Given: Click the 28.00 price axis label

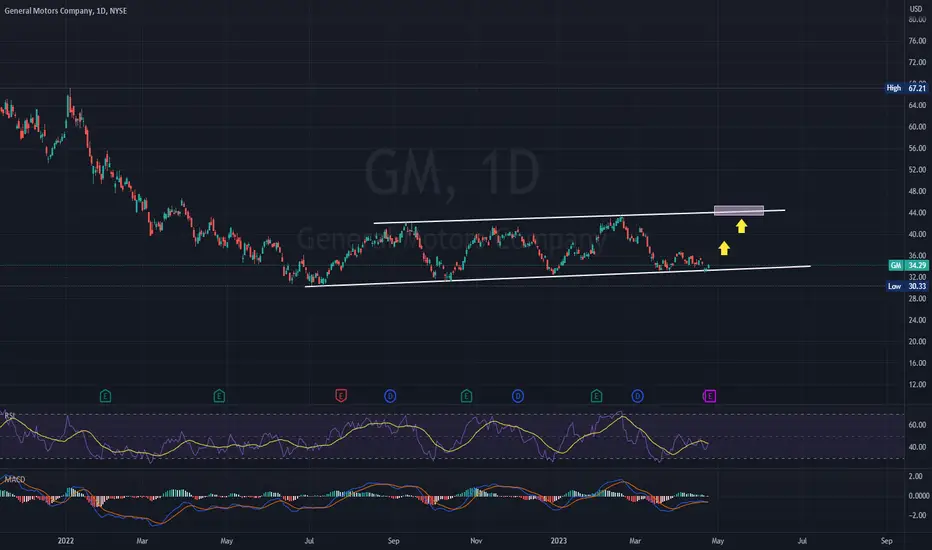Looking at the screenshot, I should [x=917, y=298].
